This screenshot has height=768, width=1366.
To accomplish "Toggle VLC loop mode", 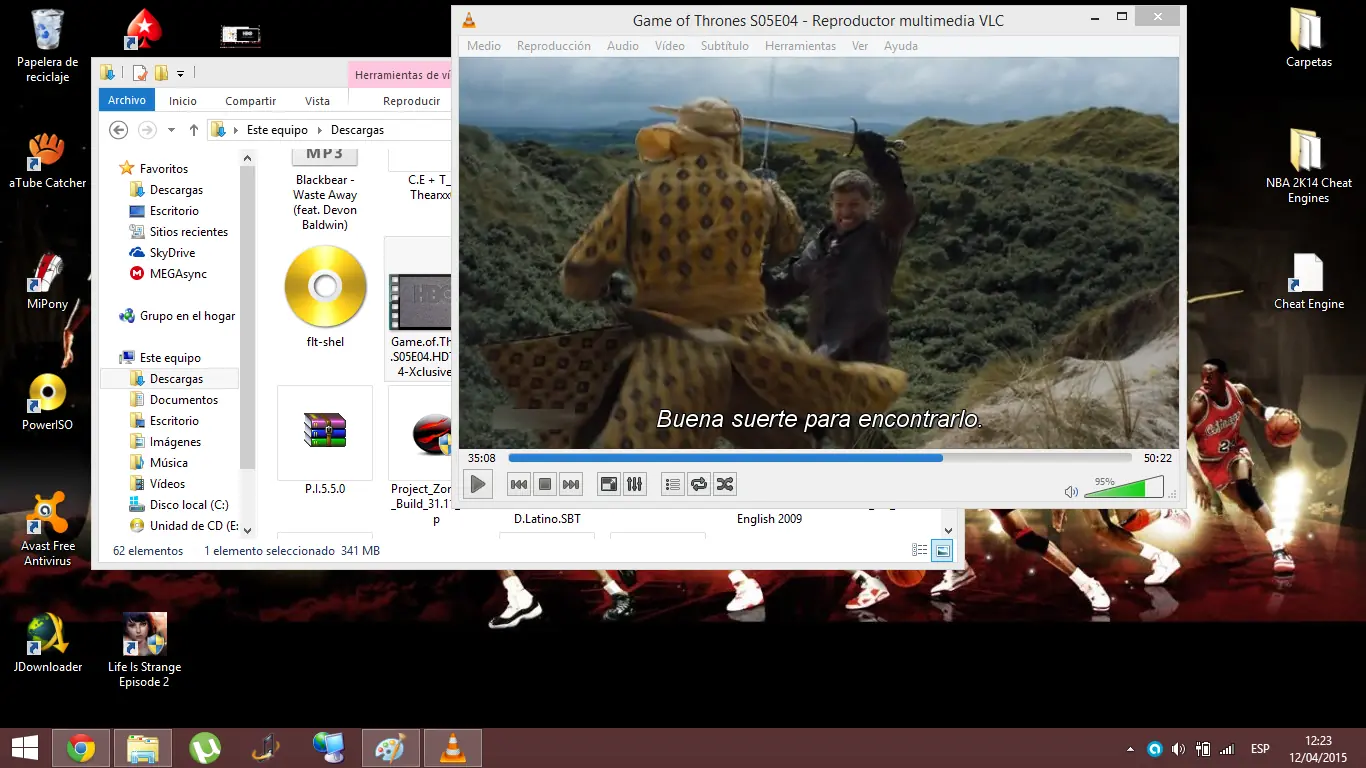I will pyautogui.click(x=699, y=484).
